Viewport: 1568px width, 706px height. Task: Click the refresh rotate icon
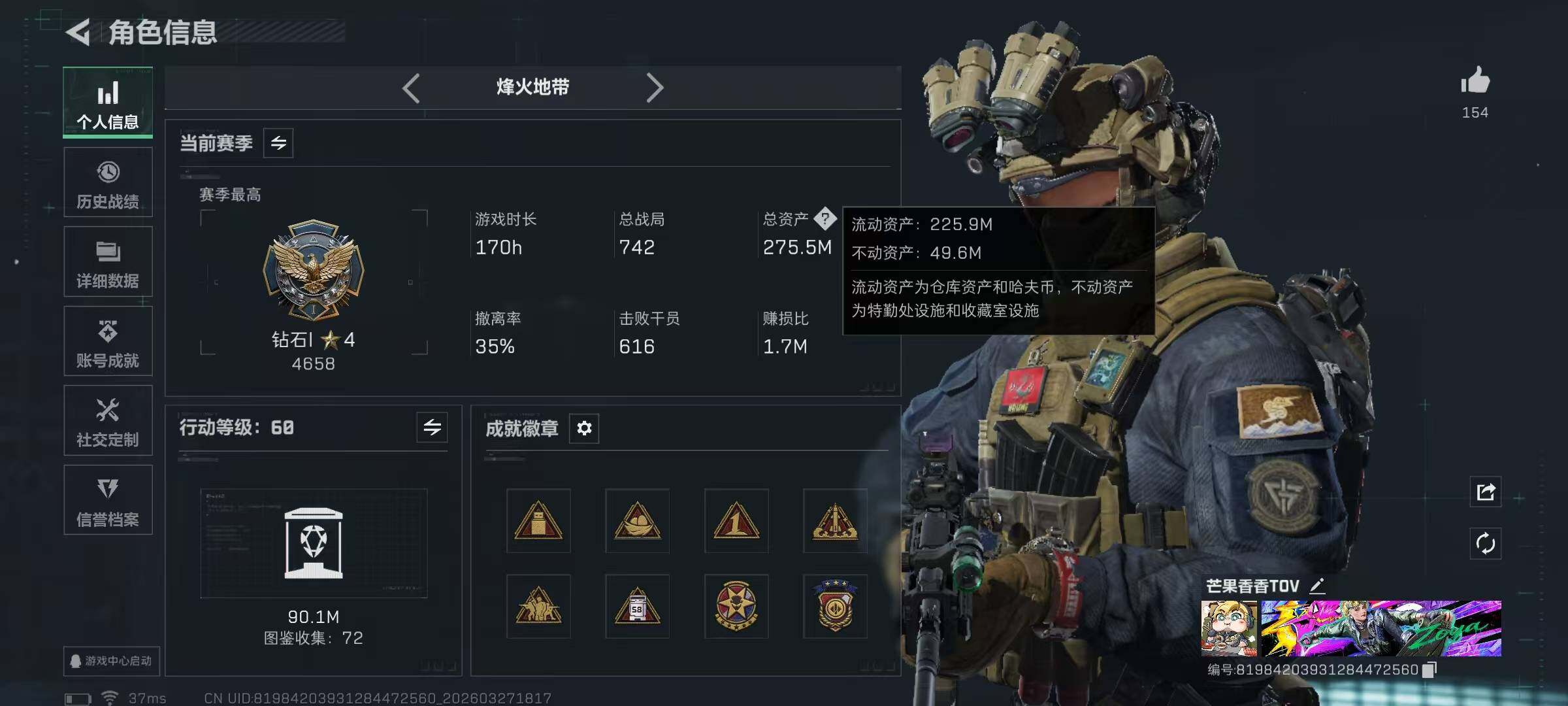click(x=1485, y=543)
